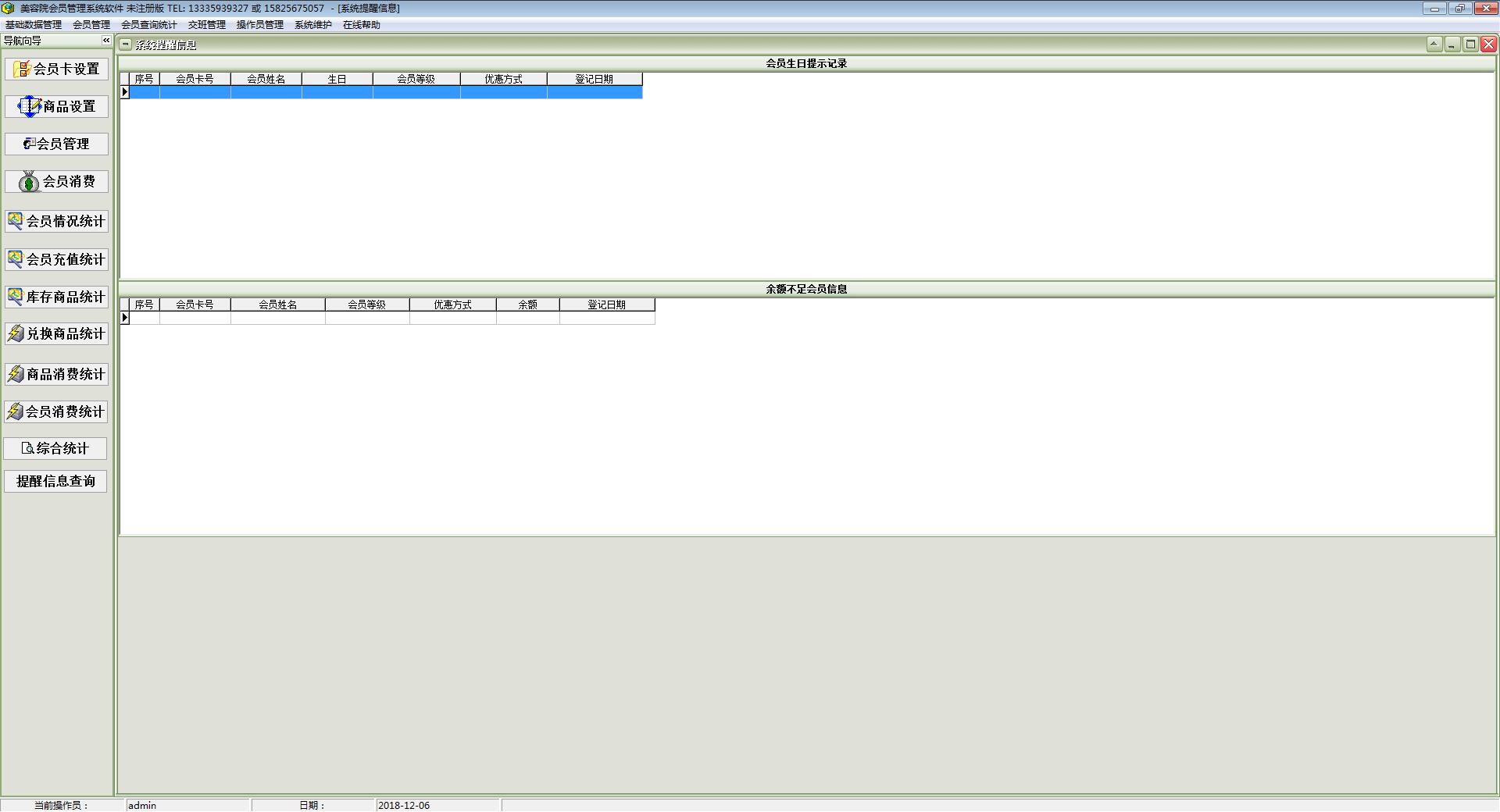Open 会员充值统计 in the sidebar
The image size is (1500, 812).
56,259
